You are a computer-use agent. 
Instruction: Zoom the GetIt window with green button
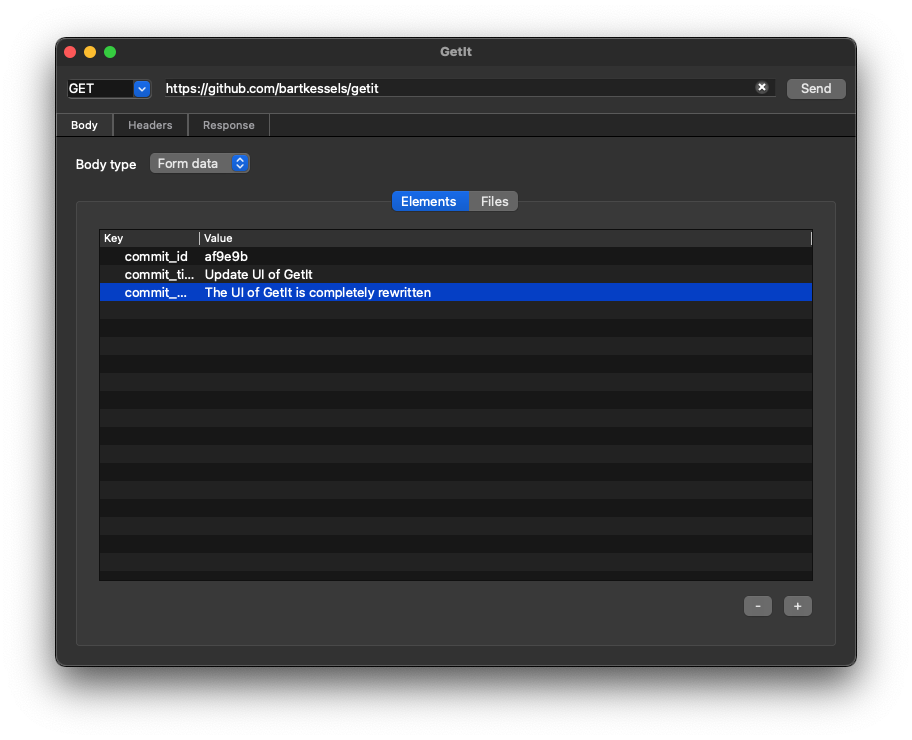pos(110,52)
